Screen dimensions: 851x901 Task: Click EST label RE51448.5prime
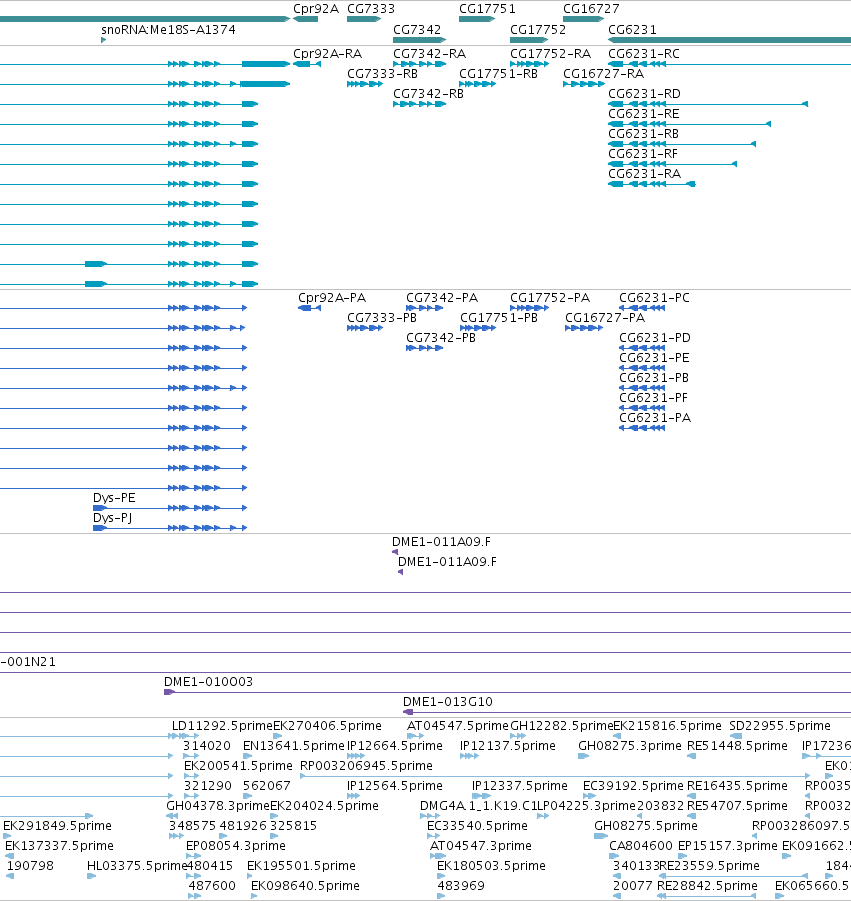[737, 746]
